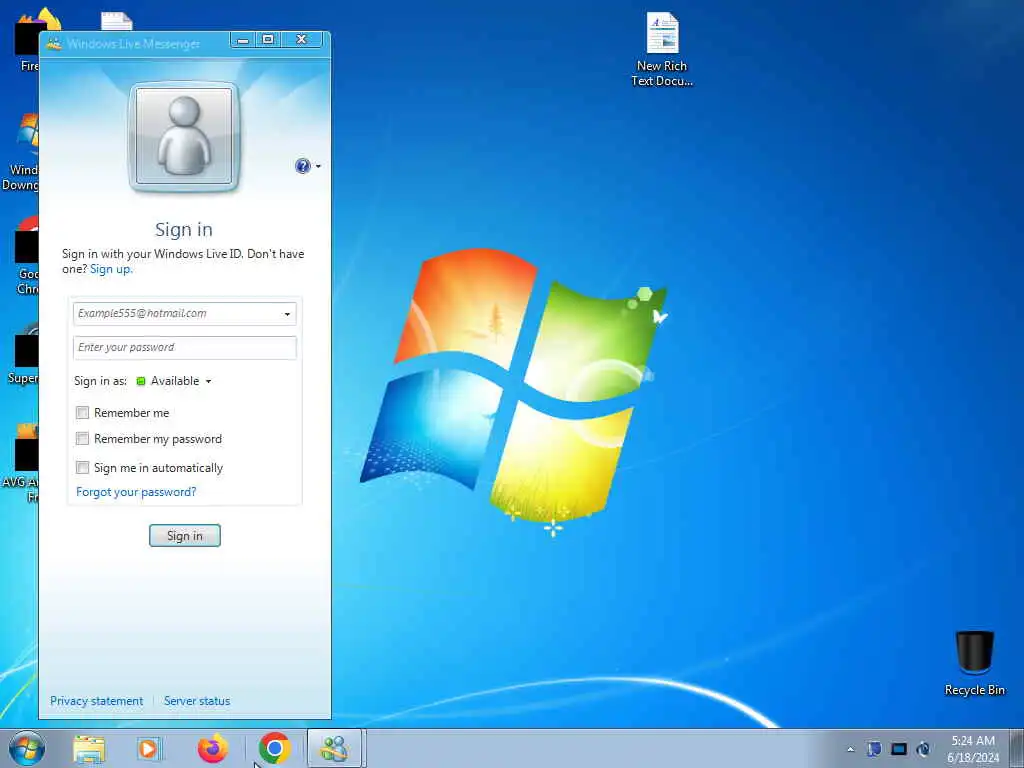Click the Windows Live Messenger title icon
The width and height of the screenshot is (1024, 768).
tap(54, 44)
